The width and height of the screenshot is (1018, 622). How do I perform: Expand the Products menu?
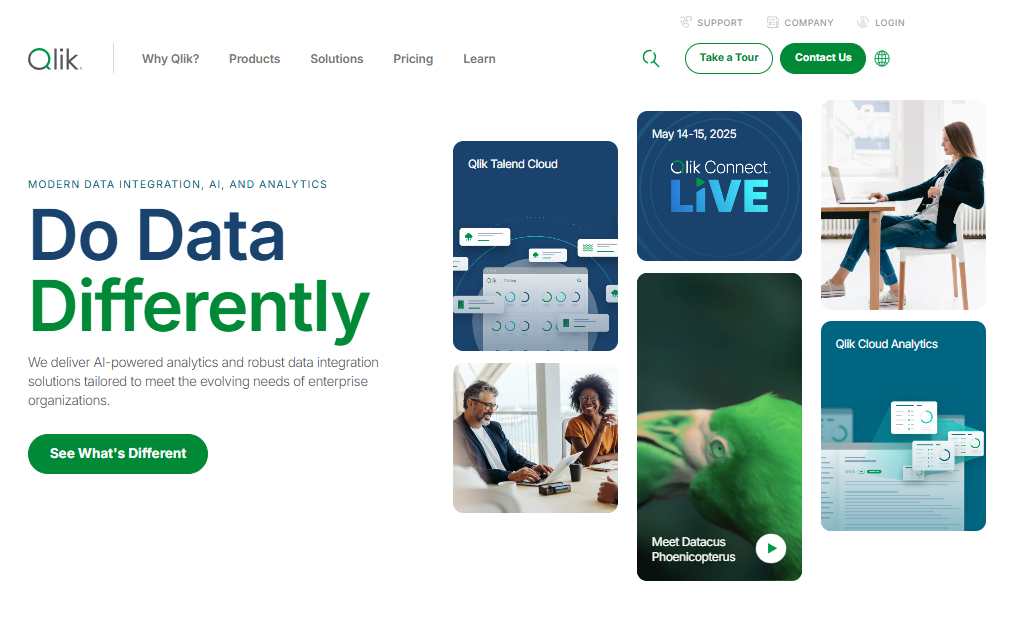pyautogui.click(x=254, y=59)
